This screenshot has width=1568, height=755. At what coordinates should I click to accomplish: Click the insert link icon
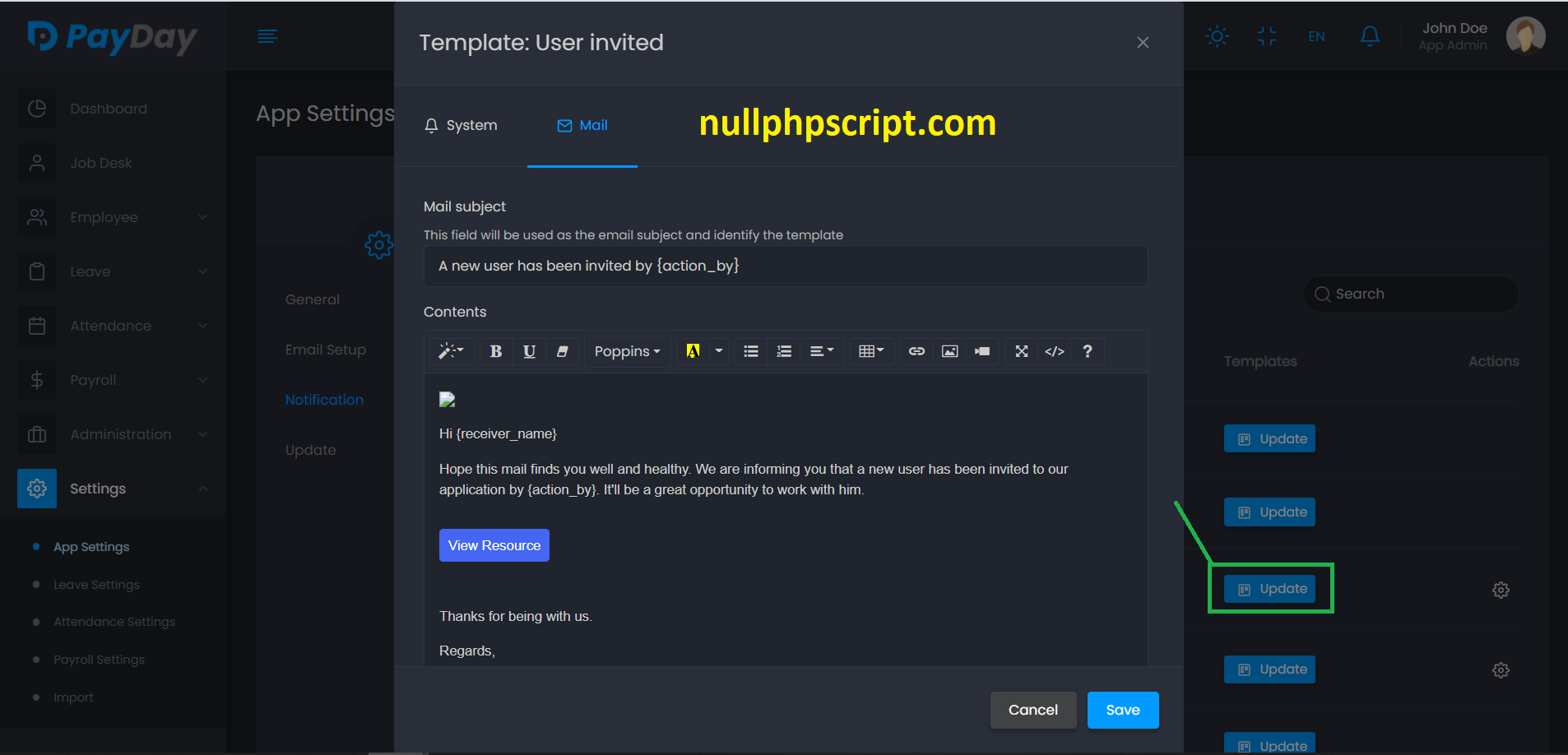tap(916, 351)
